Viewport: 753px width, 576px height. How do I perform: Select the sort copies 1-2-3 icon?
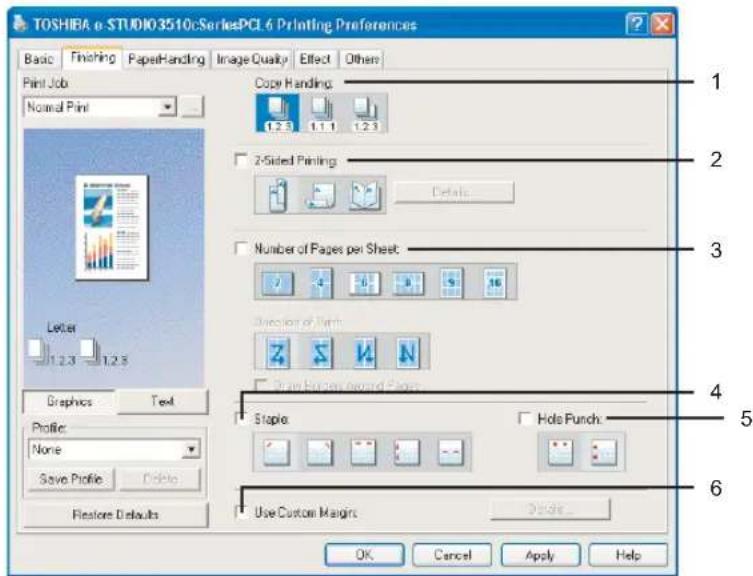click(278, 113)
